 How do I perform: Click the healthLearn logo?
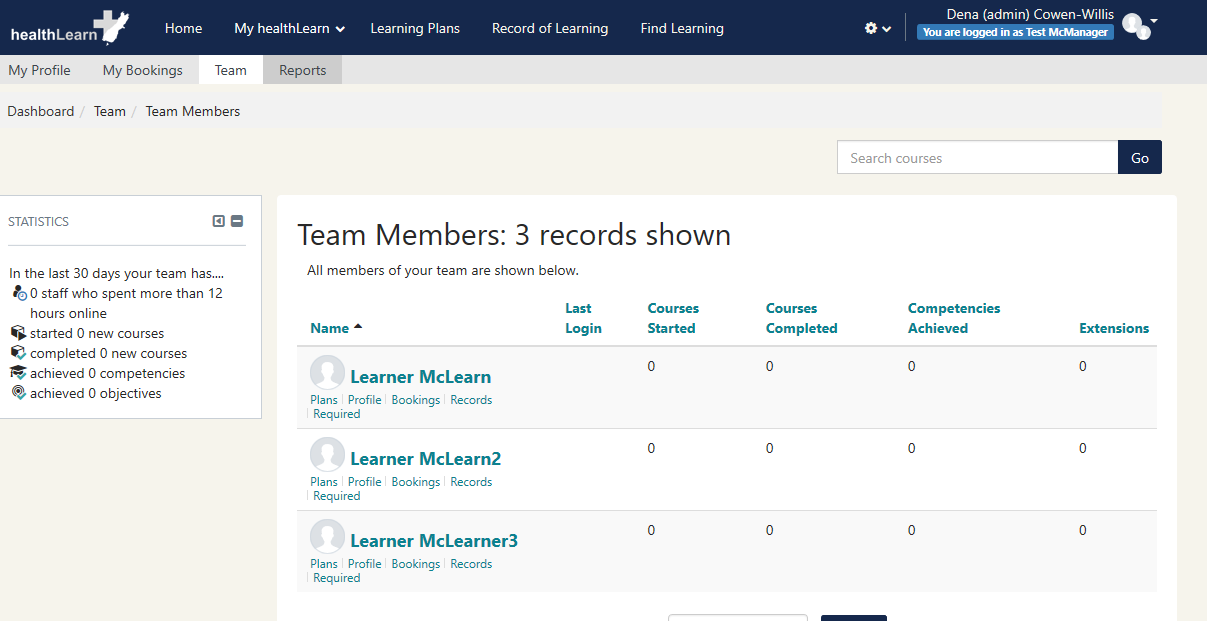pyautogui.click(x=69, y=28)
